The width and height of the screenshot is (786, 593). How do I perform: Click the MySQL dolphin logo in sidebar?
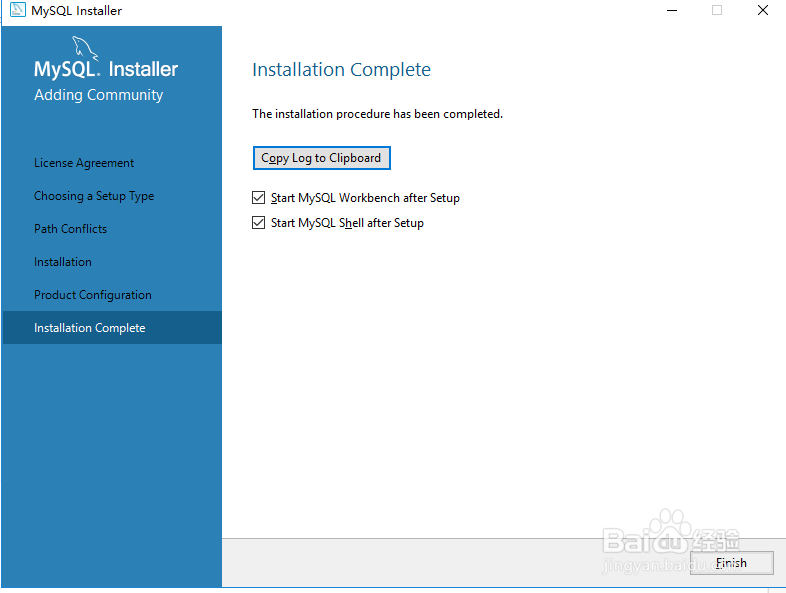(x=85, y=49)
